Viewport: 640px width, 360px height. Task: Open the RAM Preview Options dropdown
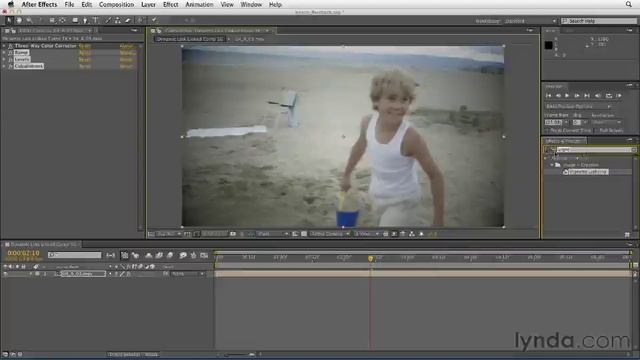click(578, 106)
